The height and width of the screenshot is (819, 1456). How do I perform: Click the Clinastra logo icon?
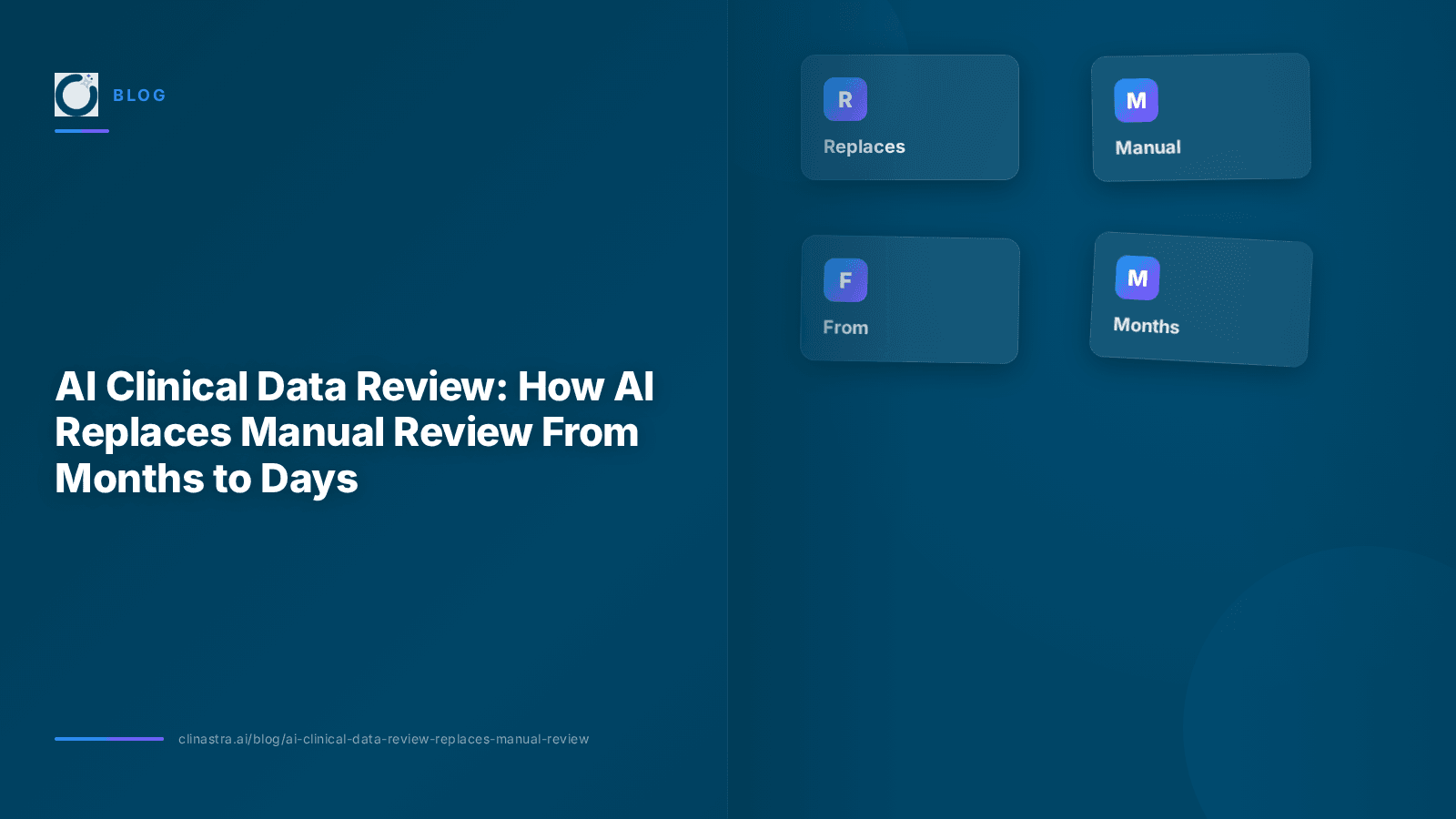76,95
